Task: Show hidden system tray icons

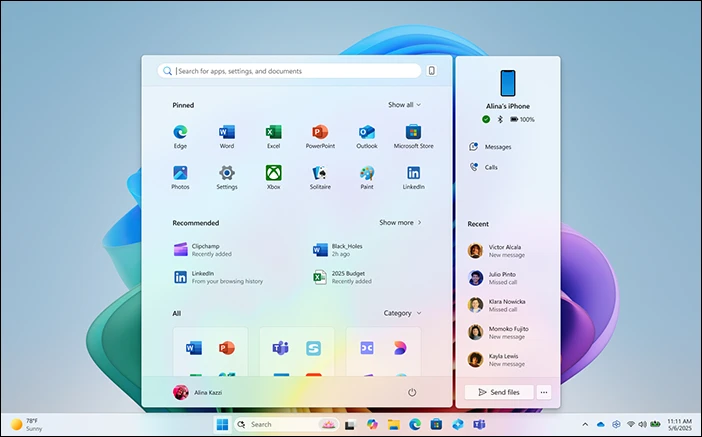Action: point(585,424)
